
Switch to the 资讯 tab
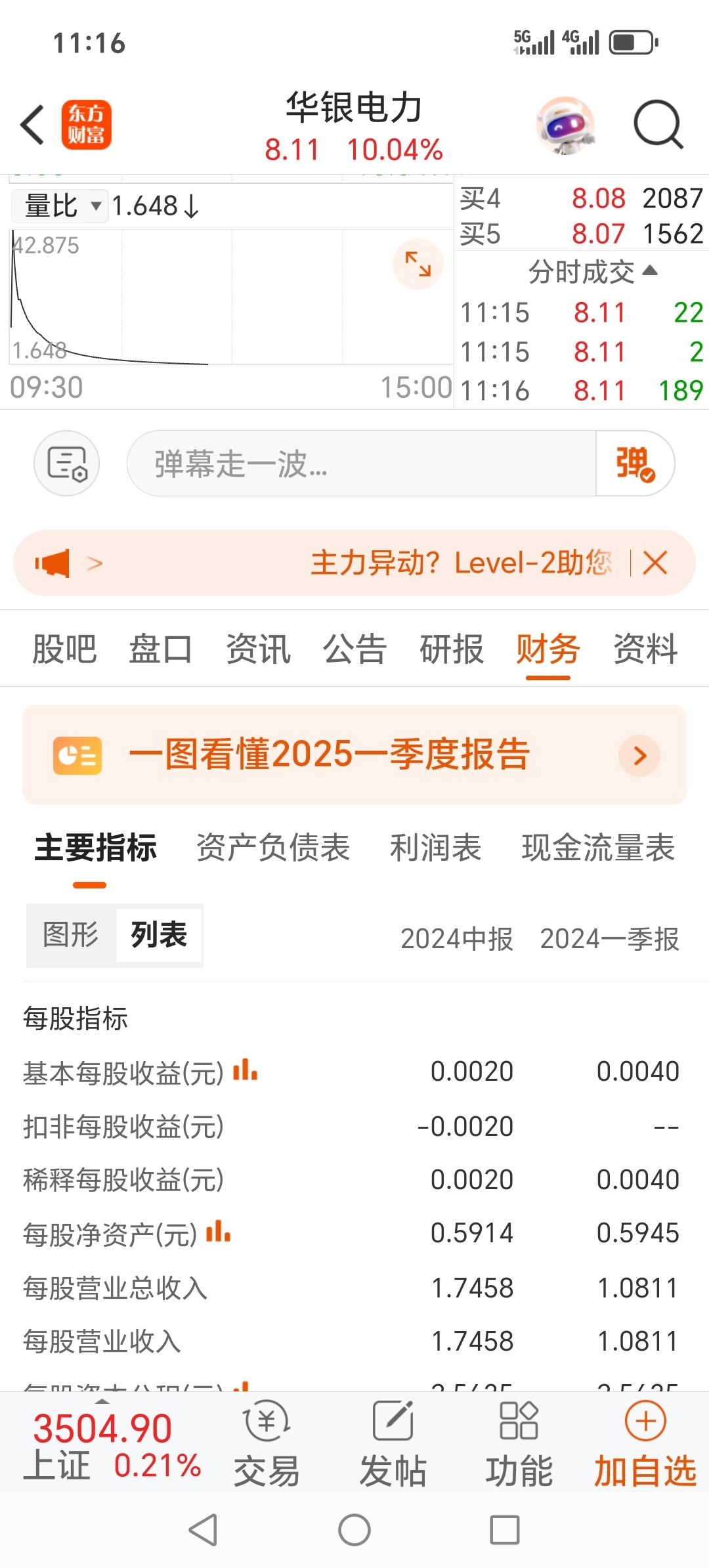(x=258, y=649)
